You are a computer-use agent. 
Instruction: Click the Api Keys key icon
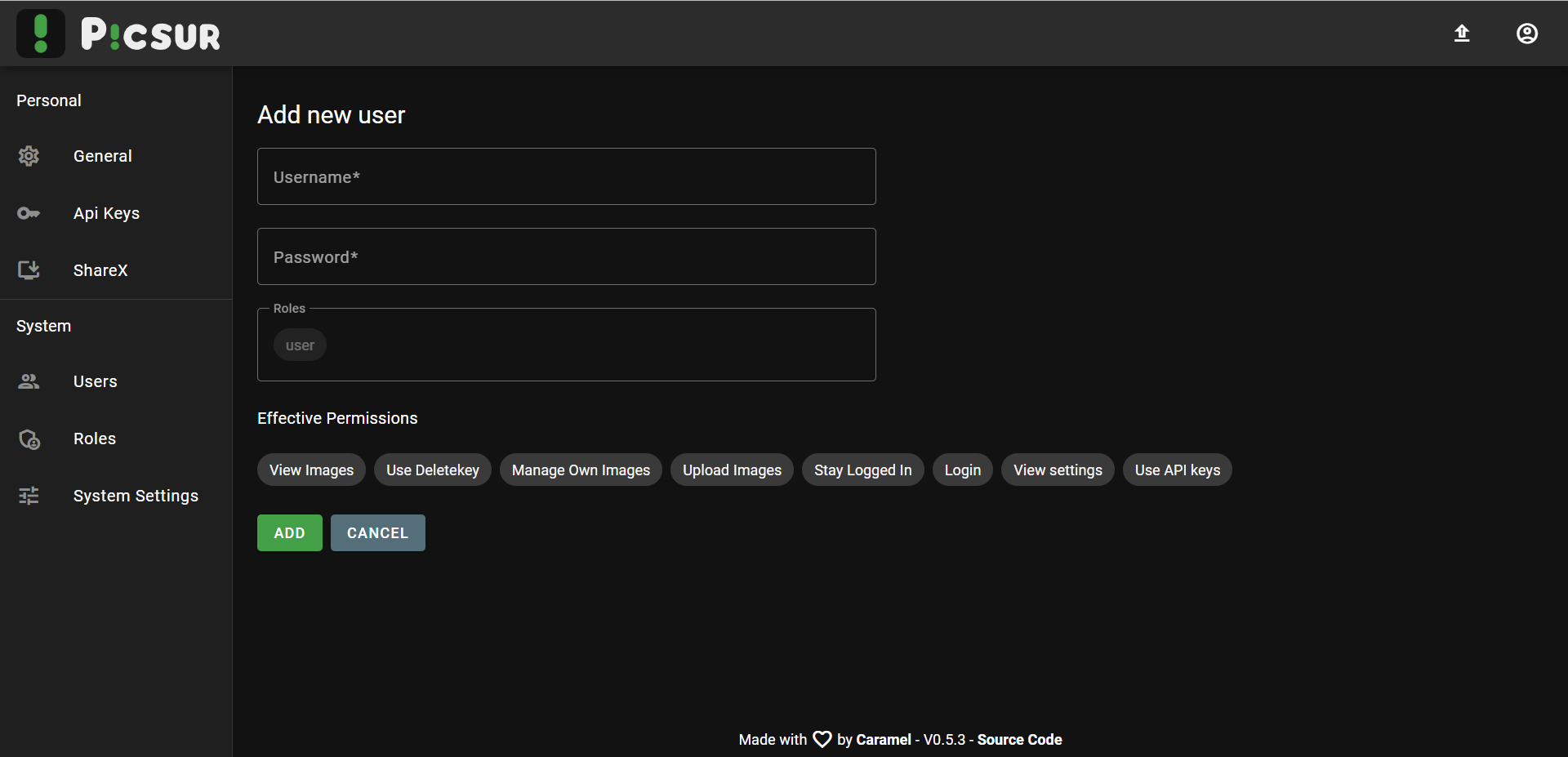(29, 213)
